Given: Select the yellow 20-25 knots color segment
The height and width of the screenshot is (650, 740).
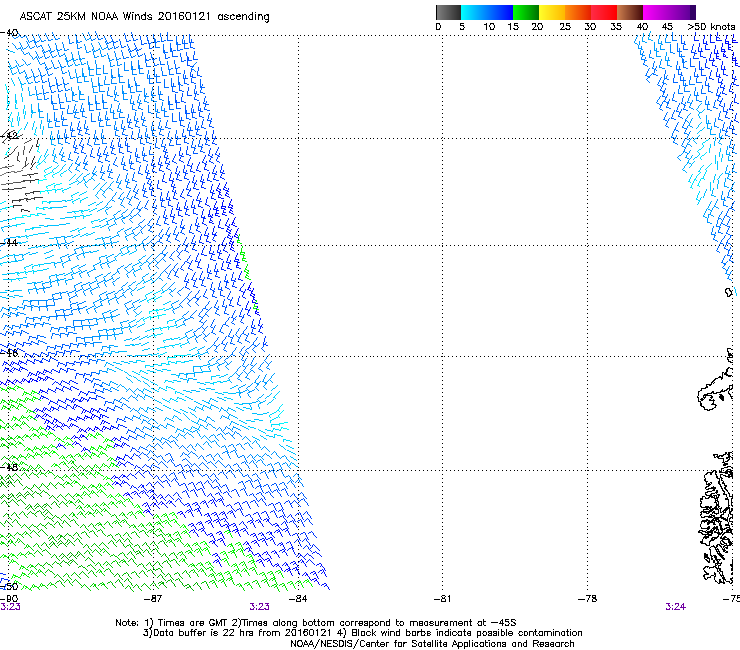Looking at the screenshot, I should [552, 12].
